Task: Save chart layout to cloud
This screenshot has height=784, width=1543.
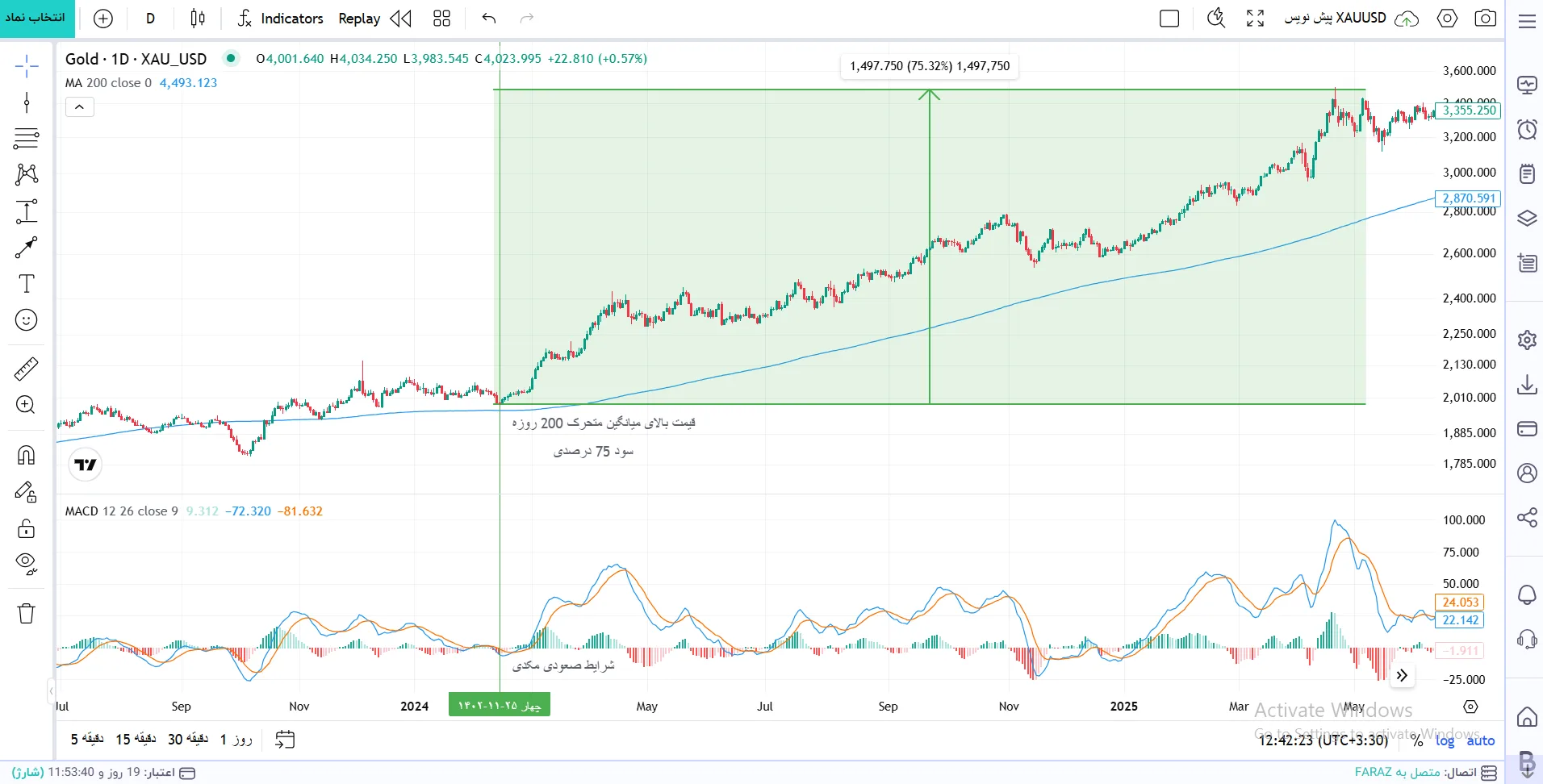Action: point(1407,19)
